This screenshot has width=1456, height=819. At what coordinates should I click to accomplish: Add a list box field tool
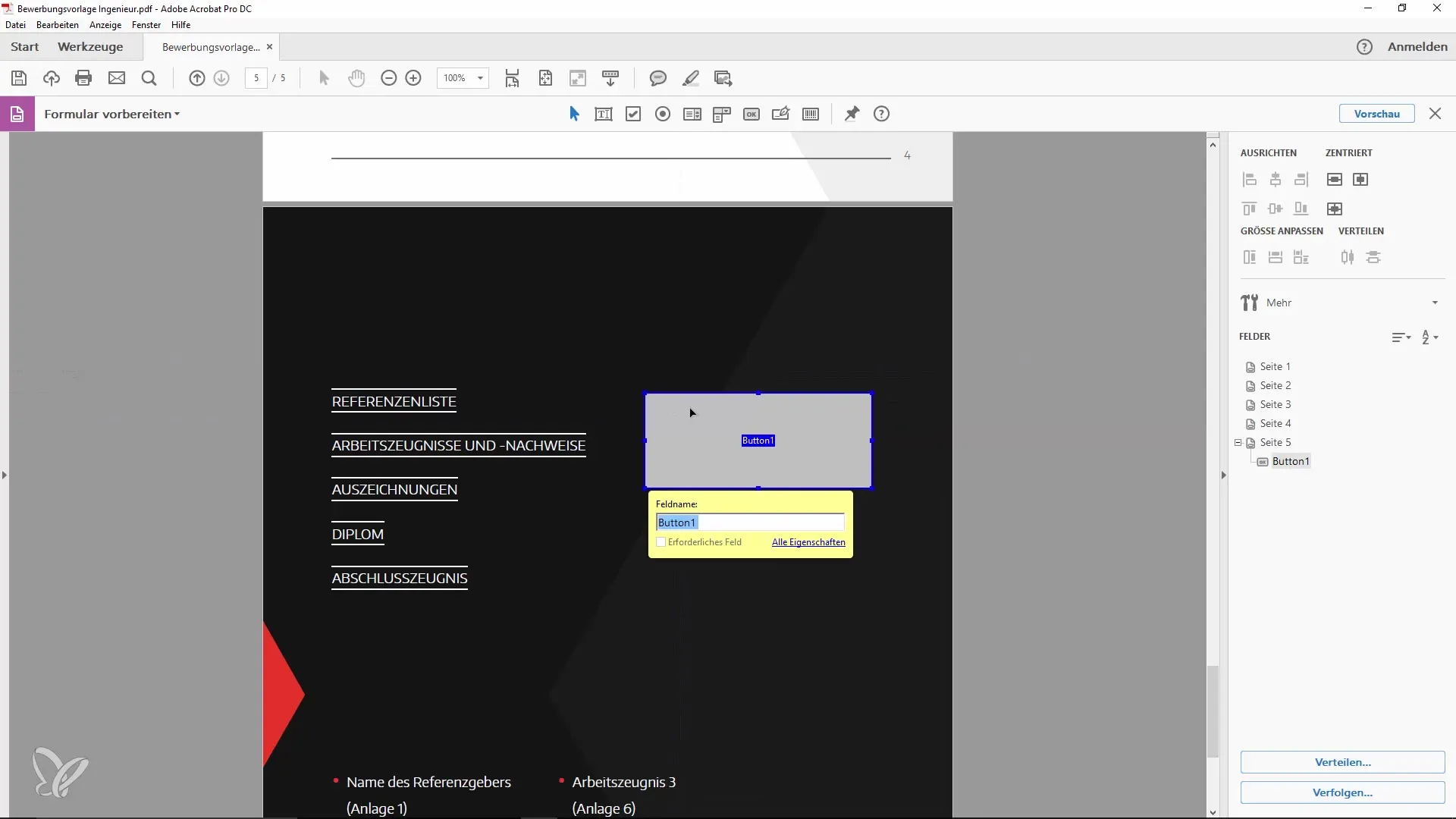pyautogui.click(x=692, y=115)
